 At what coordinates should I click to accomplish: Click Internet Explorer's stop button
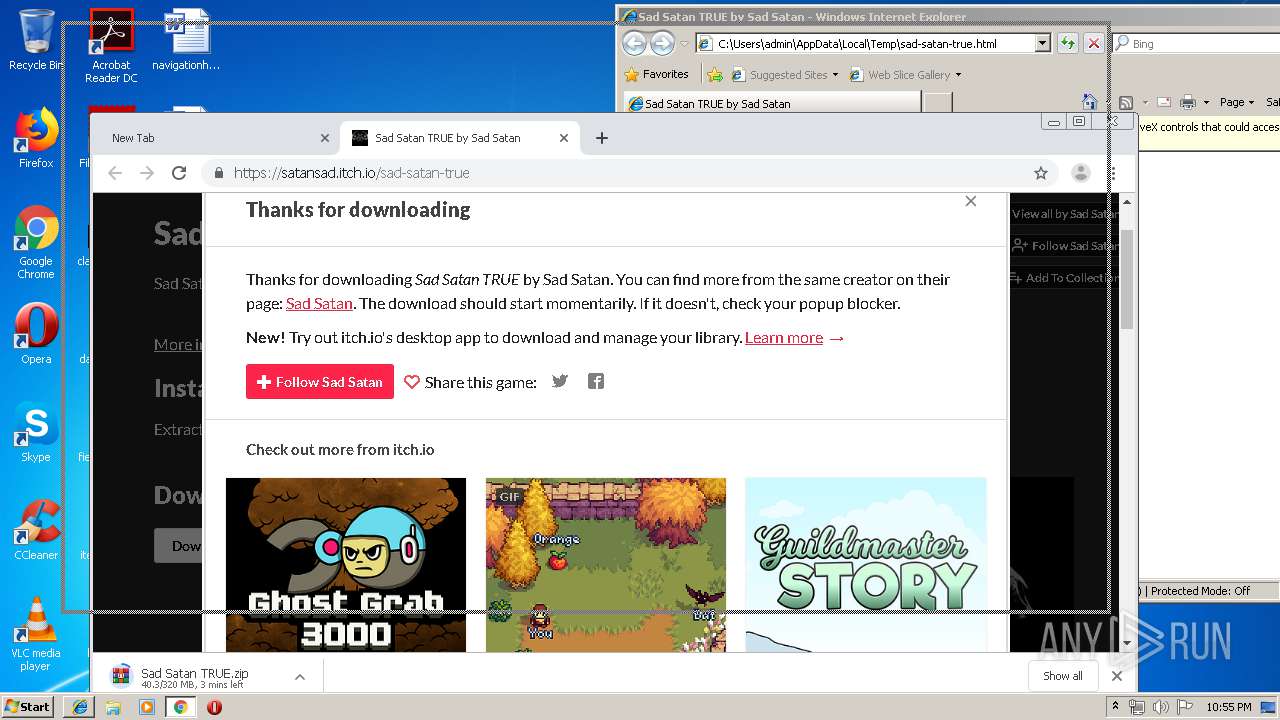(x=1094, y=43)
